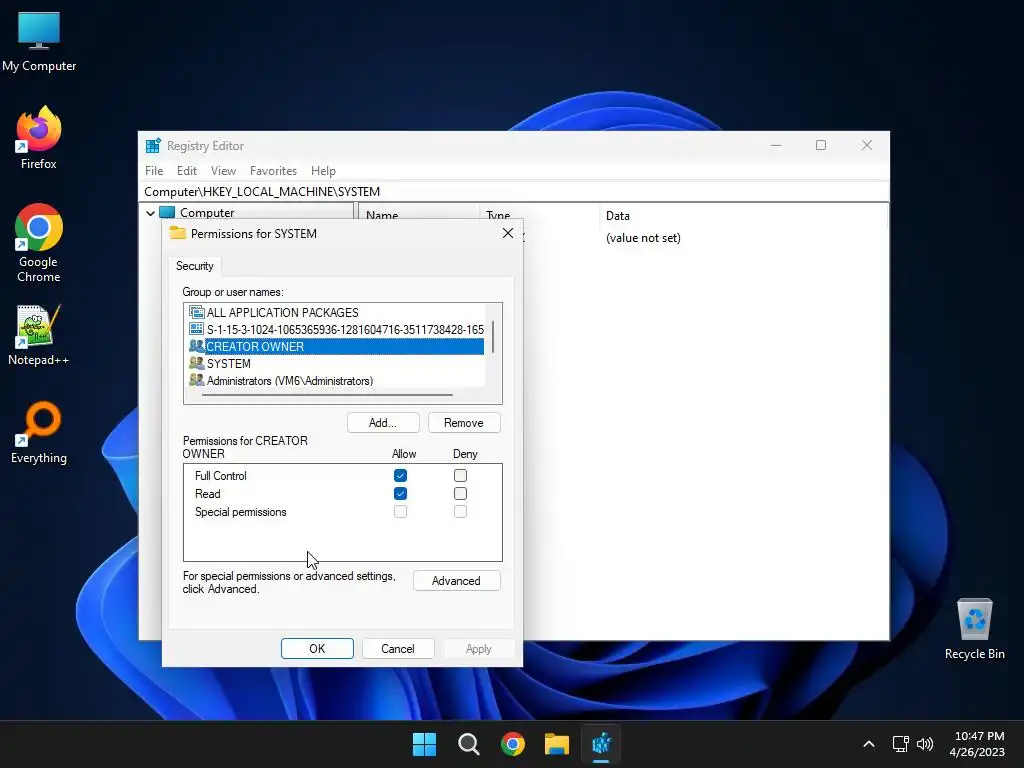Viewport: 1024px width, 768px height.
Task: Open network status tray icon
Action: click(x=901, y=744)
